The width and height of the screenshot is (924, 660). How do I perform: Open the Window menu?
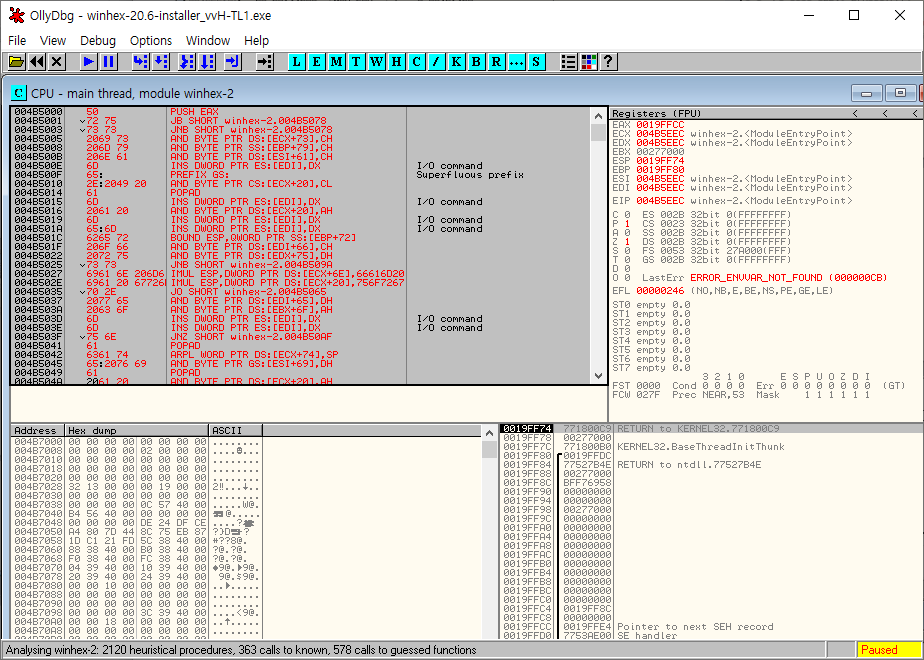(208, 40)
